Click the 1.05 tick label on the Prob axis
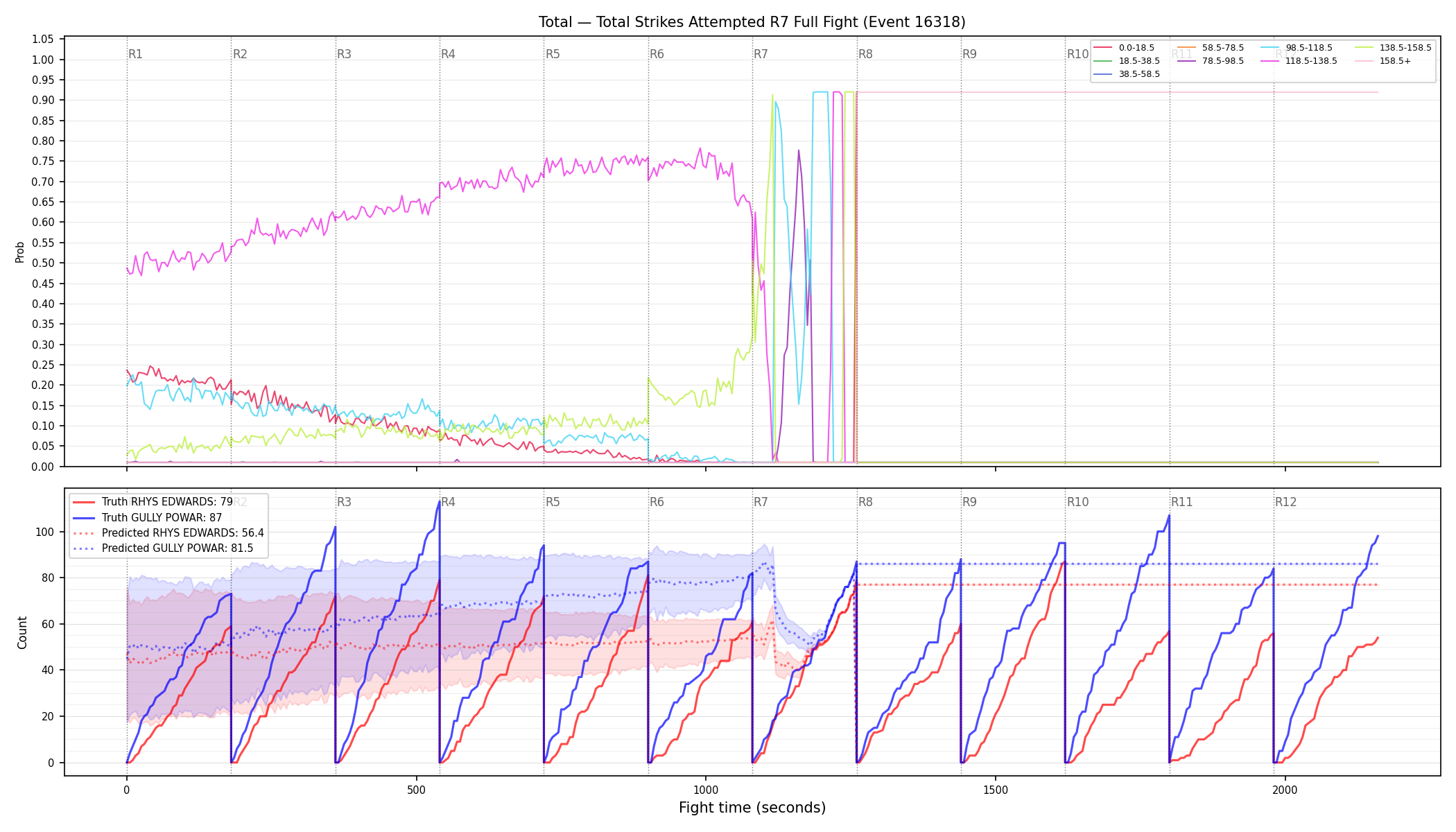 click(43, 40)
